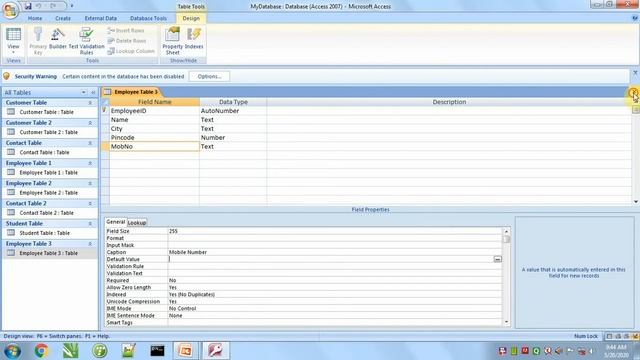Click the MobNo field name cell

click(x=154, y=147)
